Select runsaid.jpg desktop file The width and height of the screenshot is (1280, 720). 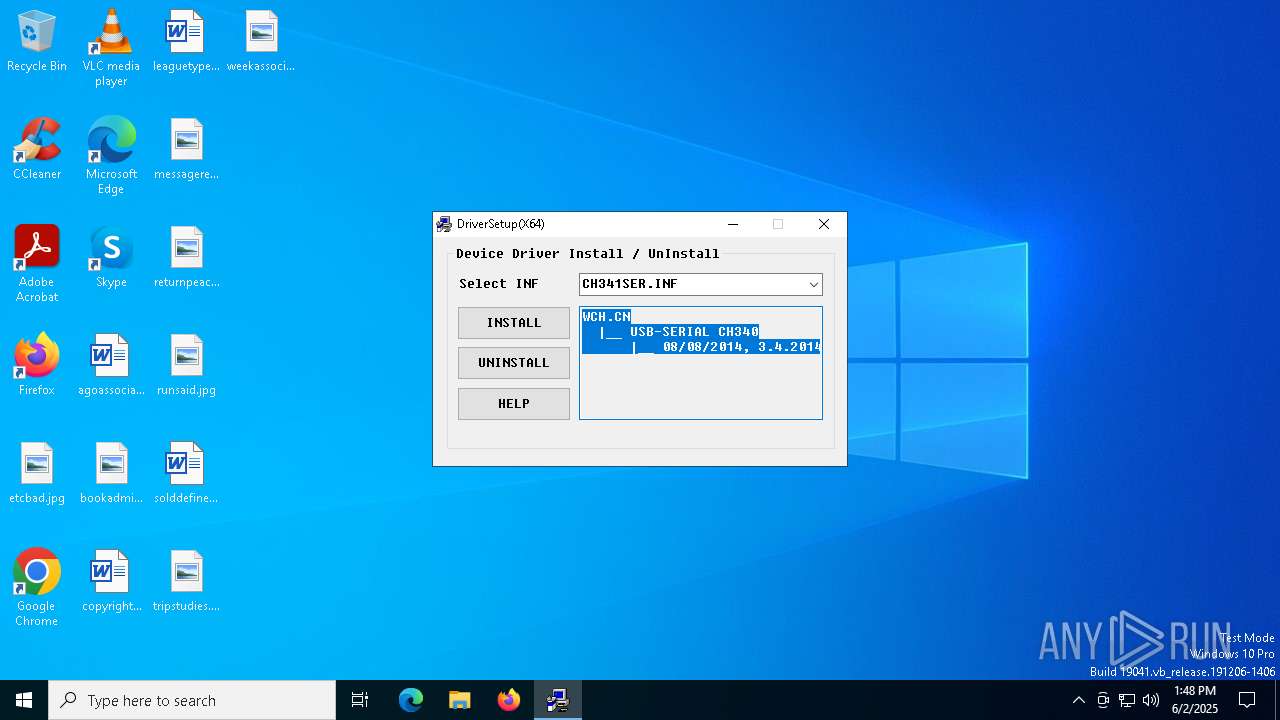tap(186, 366)
